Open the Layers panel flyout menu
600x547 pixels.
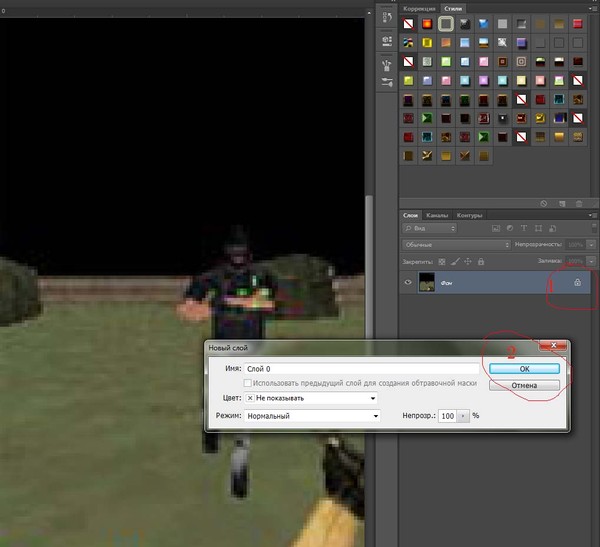[x=594, y=216]
